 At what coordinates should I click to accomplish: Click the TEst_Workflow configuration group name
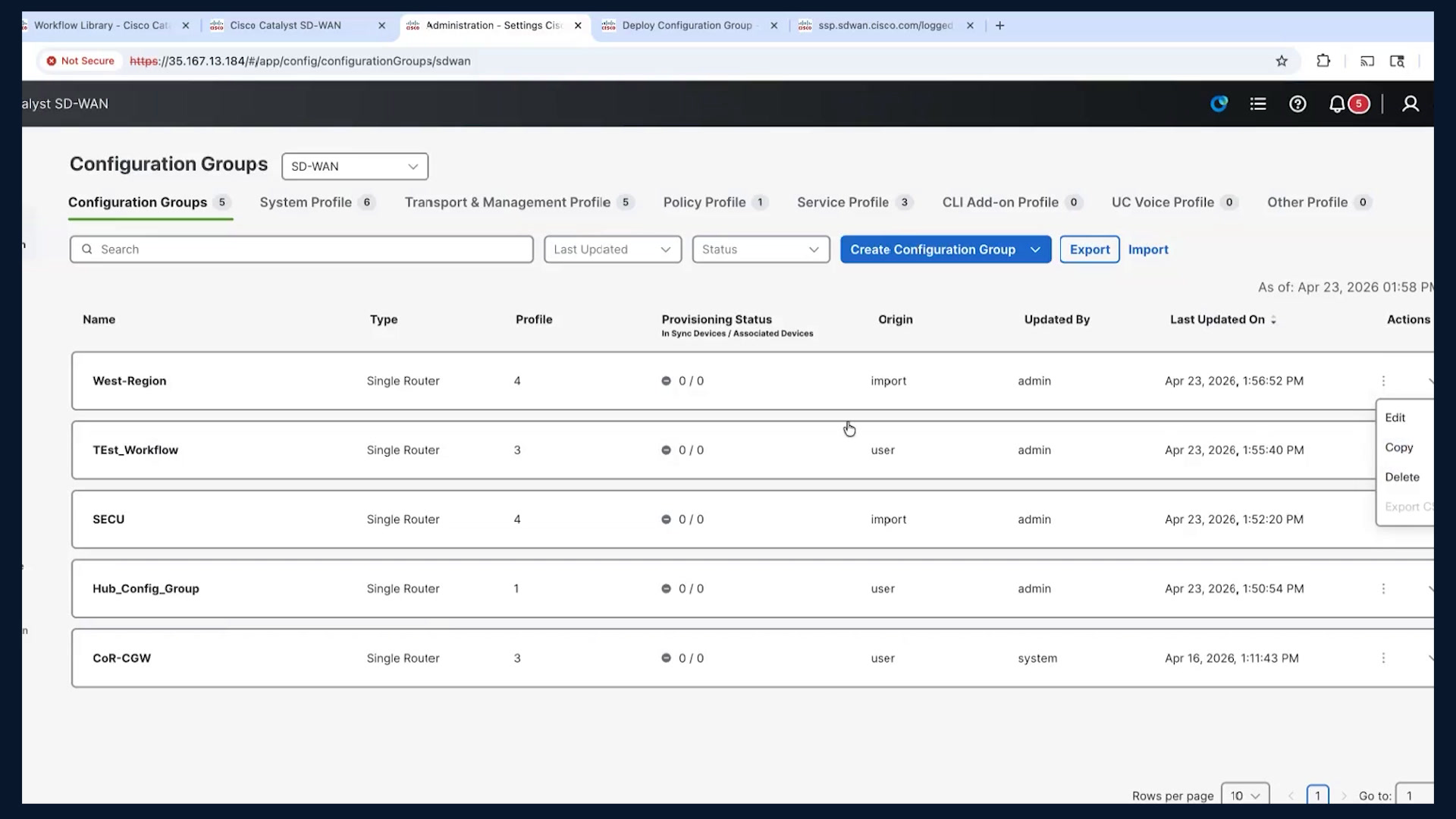pyautogui.click(x=136, y=450)
